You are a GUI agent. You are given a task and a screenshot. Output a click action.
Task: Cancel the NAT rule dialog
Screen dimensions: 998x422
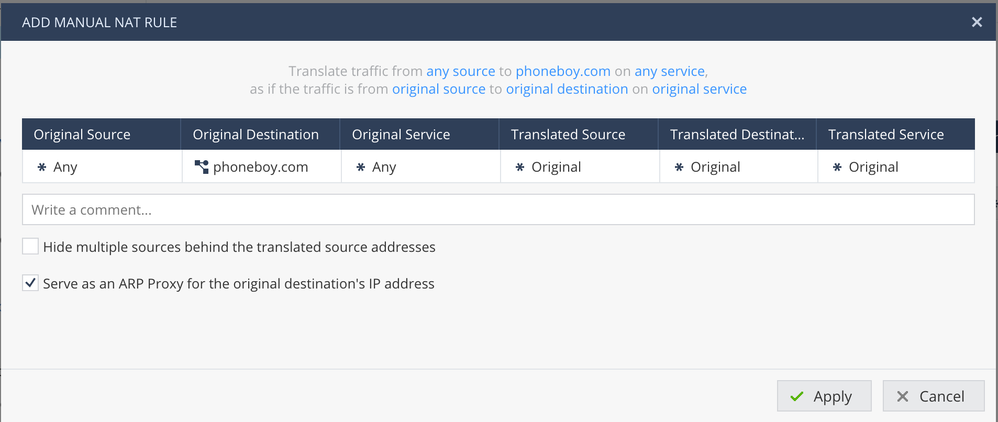click(x=933, y=396)
